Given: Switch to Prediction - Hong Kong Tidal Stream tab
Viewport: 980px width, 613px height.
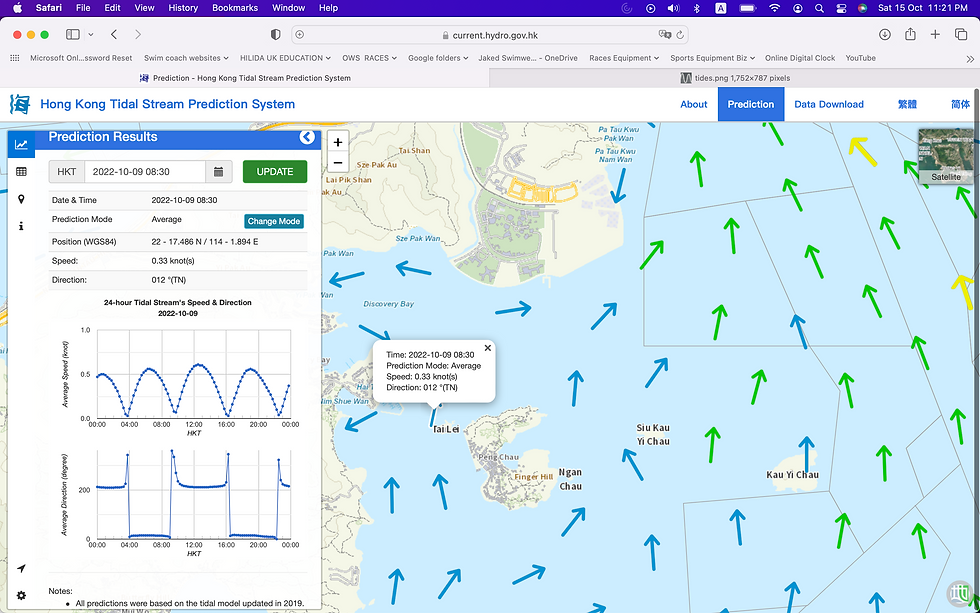Looking at the screenshot, I should (245, 78).
